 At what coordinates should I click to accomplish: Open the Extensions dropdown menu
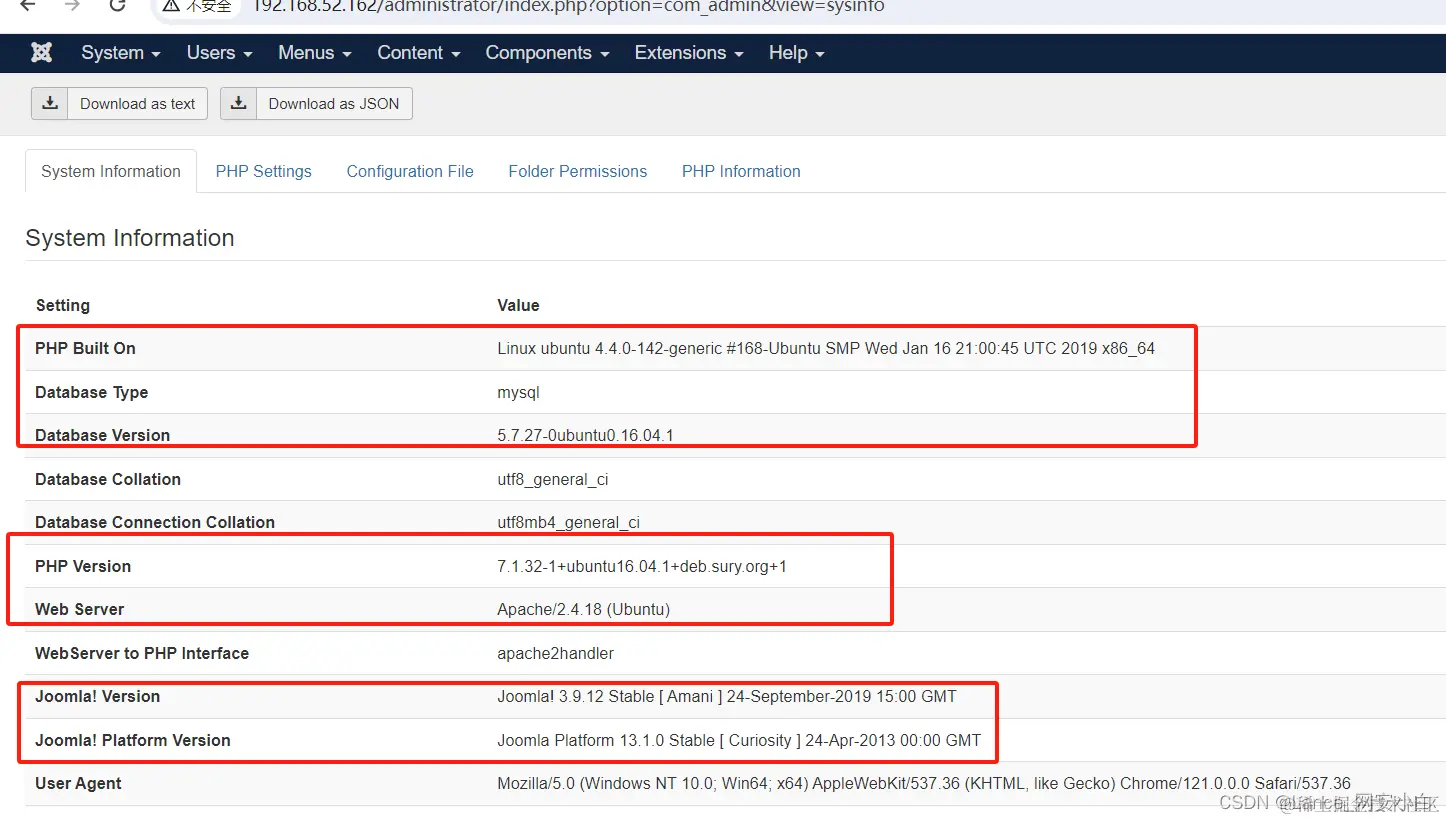[x=689, y=53]
